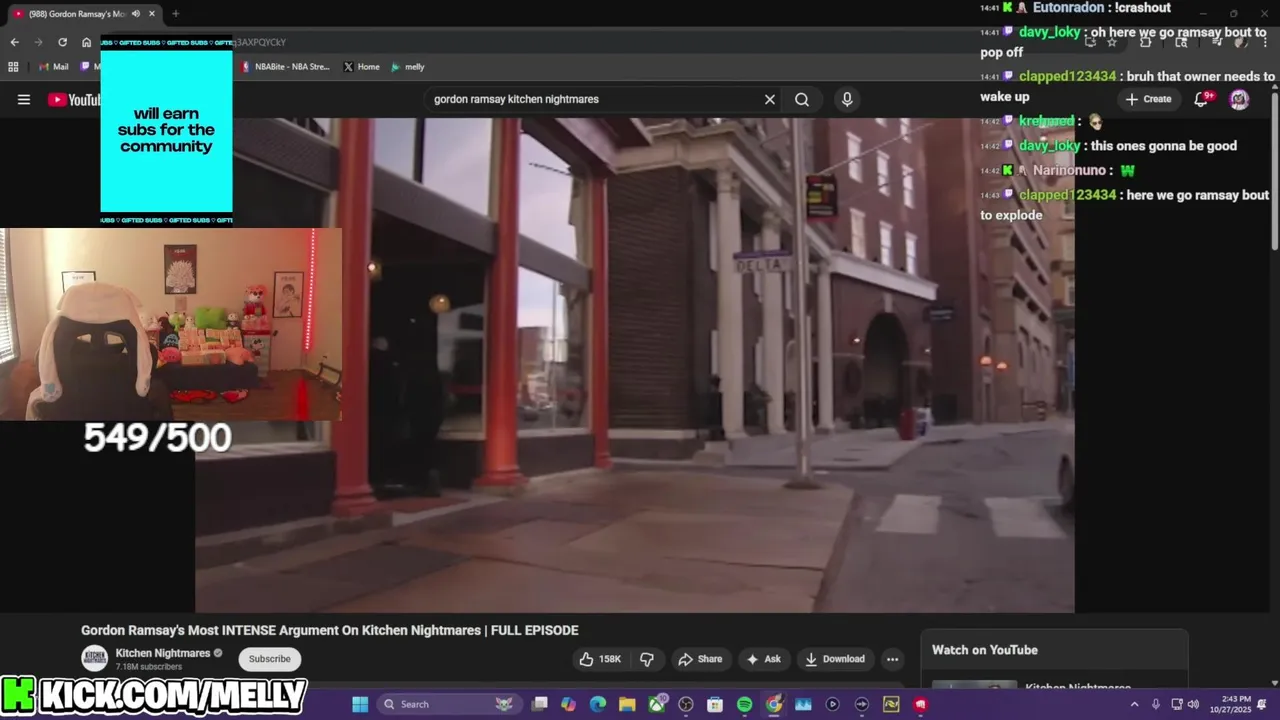Go back with browser back arrow
The image size is (1280, 720).
point(14,42)
